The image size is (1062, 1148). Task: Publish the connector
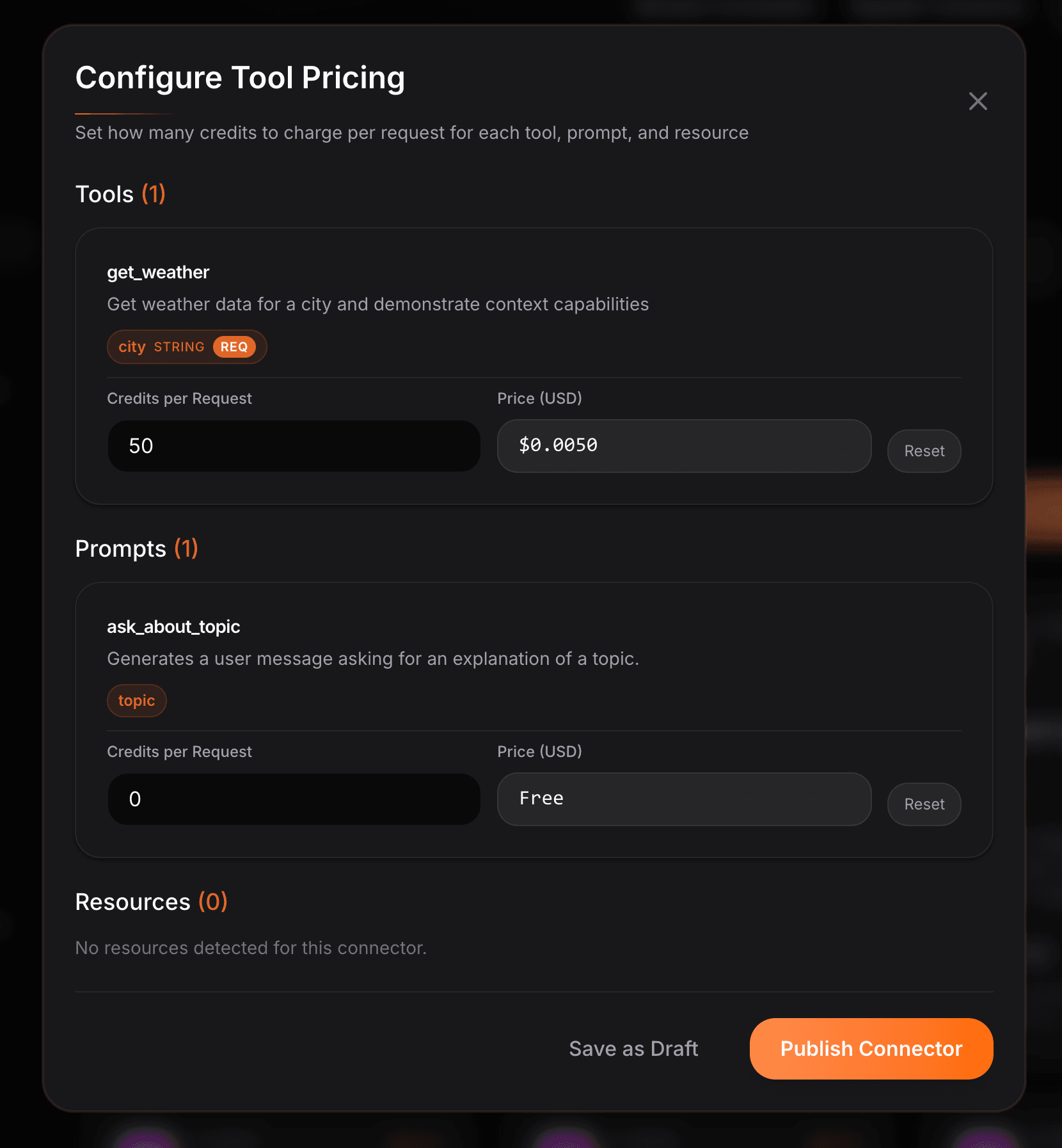pyautogui.click(x=870, y=1048)
